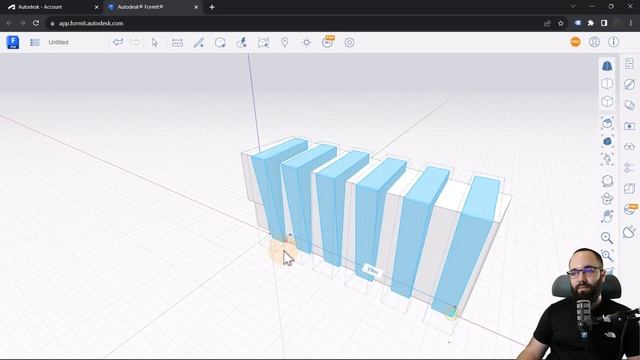Toggle the browser side panel icon

point(604,23)
